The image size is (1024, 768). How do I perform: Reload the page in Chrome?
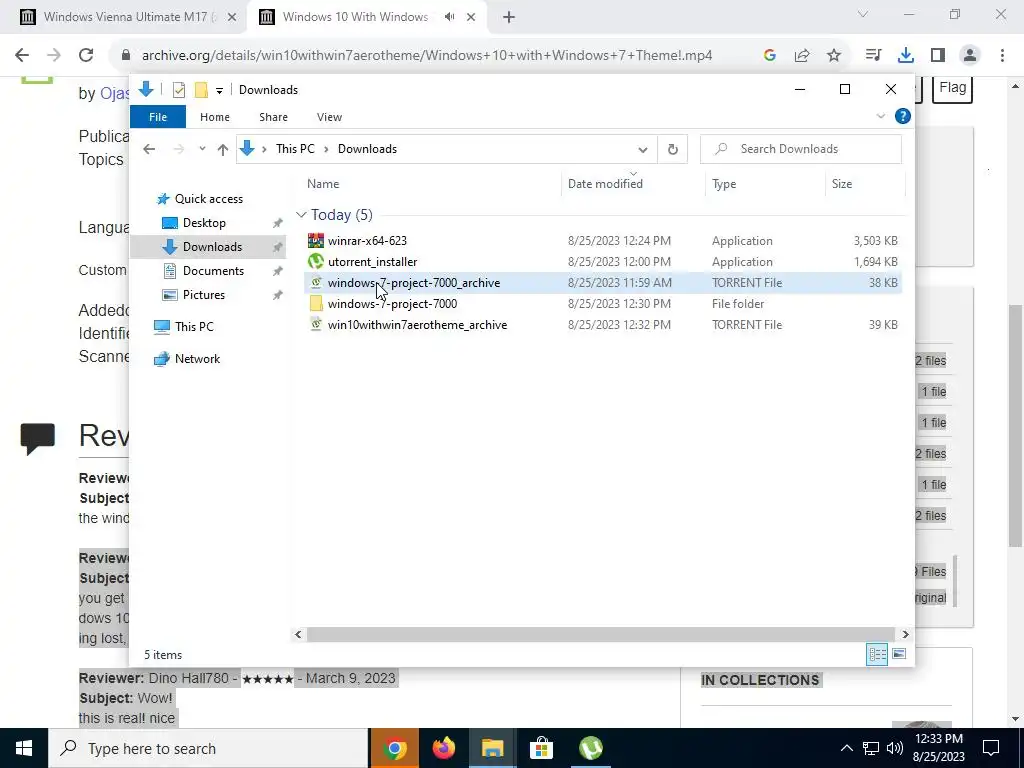click(x=86, y=56)
